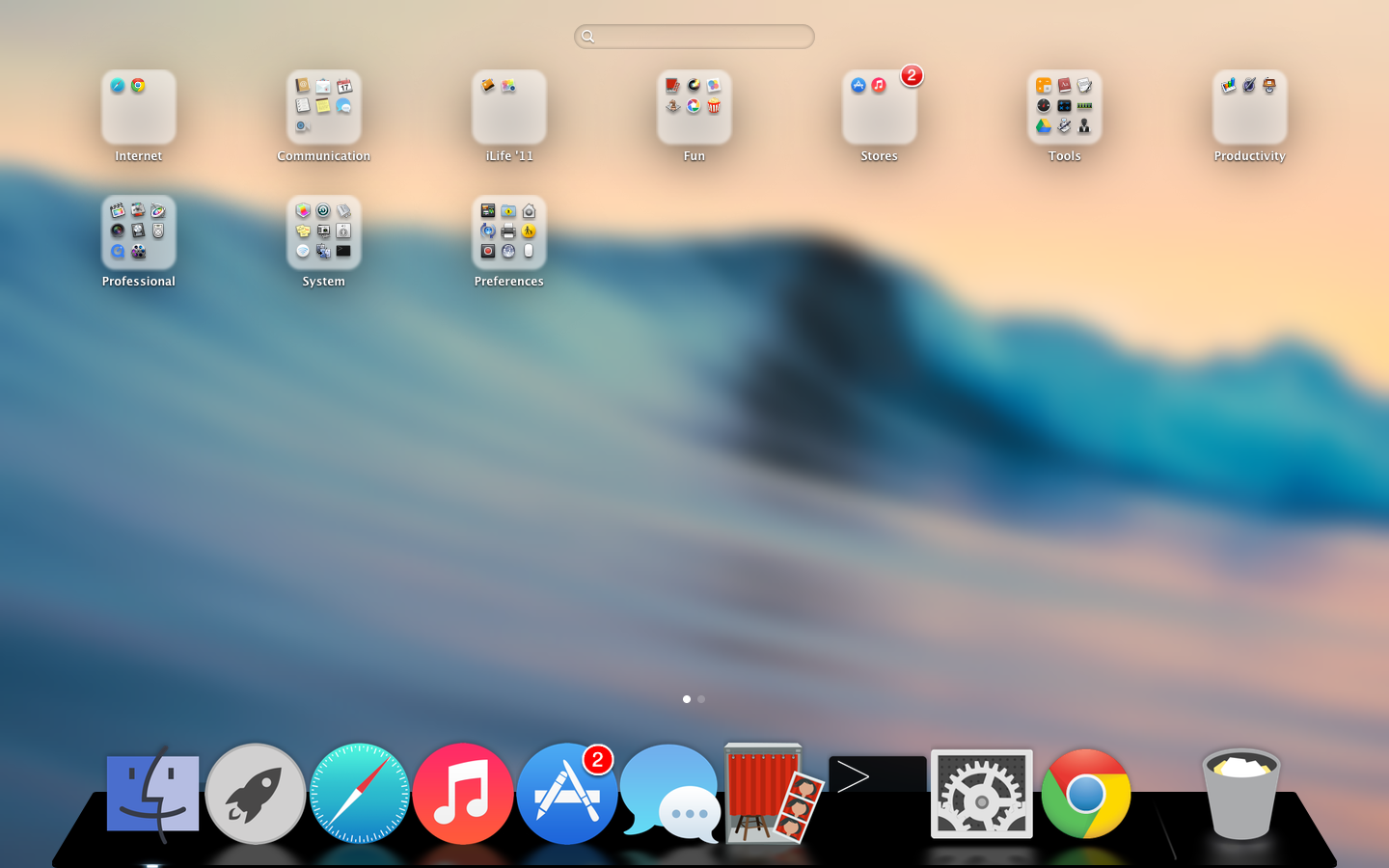Open the Music app in the Dock
The image size is (1389, 868).
click(x=463, y=794)
